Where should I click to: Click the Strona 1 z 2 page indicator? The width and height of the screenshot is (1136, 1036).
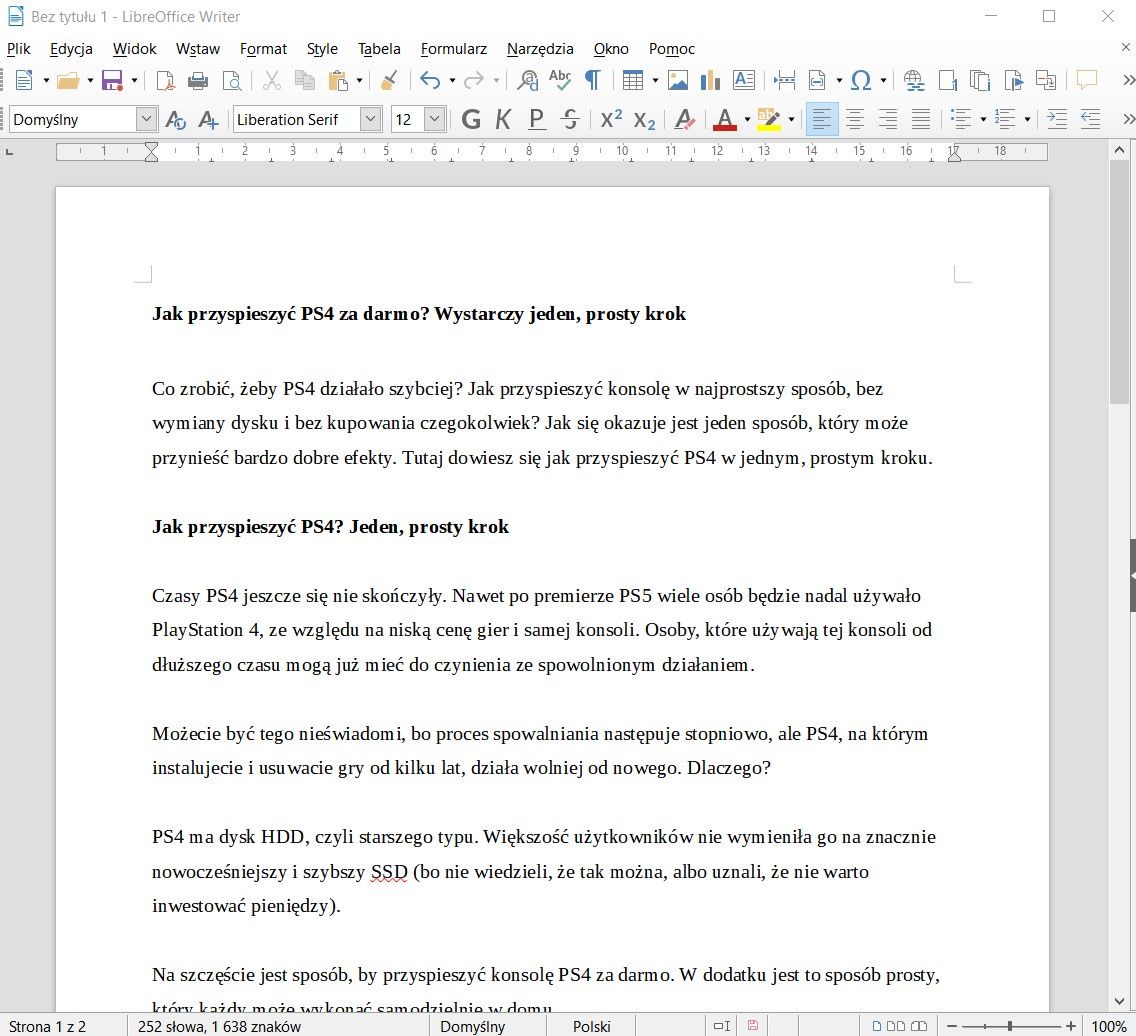click(47, 1027)
